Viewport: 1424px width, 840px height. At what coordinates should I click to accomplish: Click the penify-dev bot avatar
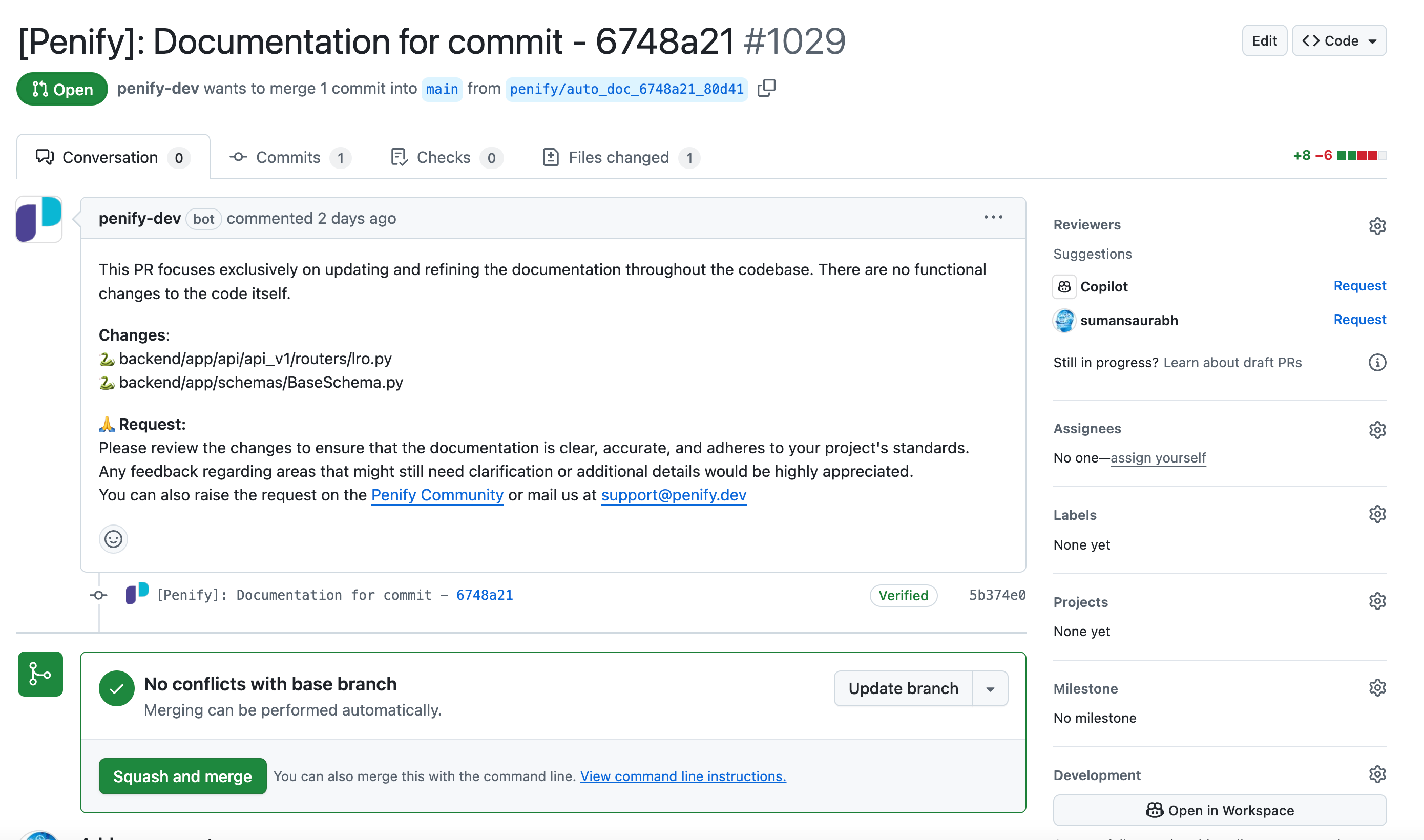(38, 219)
